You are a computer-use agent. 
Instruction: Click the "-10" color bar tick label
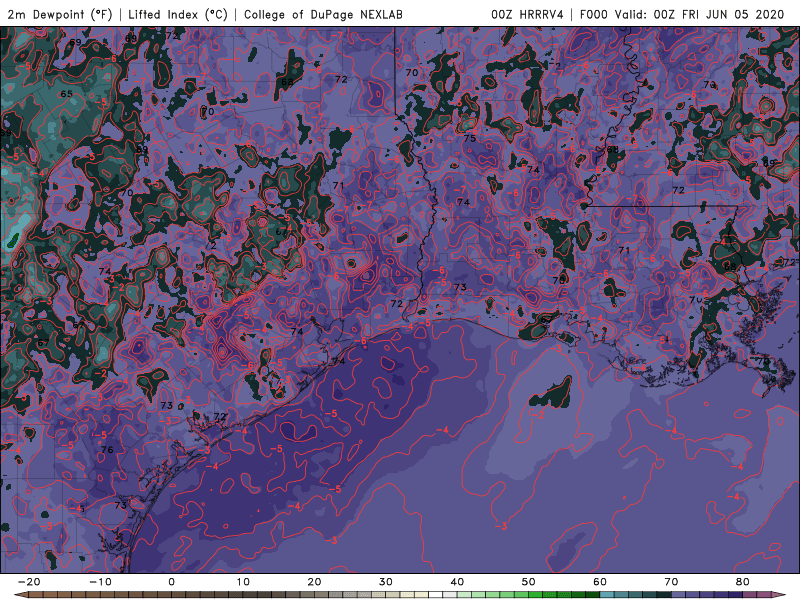point(100,582)
